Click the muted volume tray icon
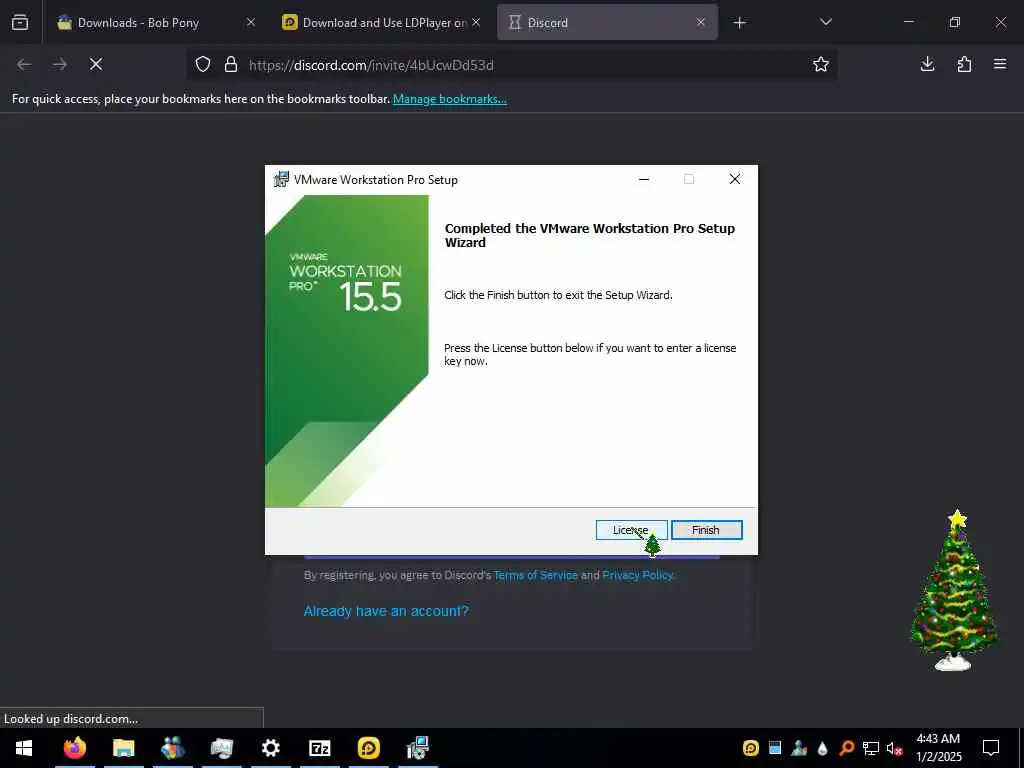 894,748
